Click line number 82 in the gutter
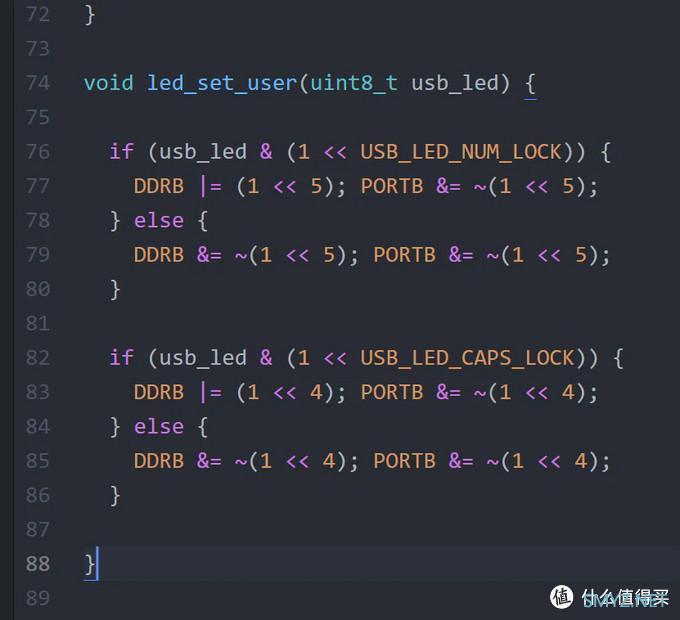Viewport: 680px width, 620px height. pyautogui.click(x=38, y=358)
